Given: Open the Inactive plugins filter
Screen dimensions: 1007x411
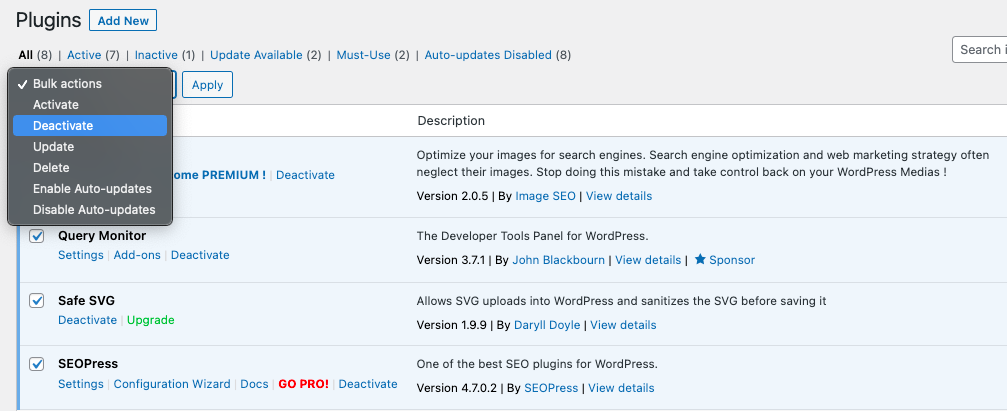Looking at the screenshot, I should click(x=156, y=55).
